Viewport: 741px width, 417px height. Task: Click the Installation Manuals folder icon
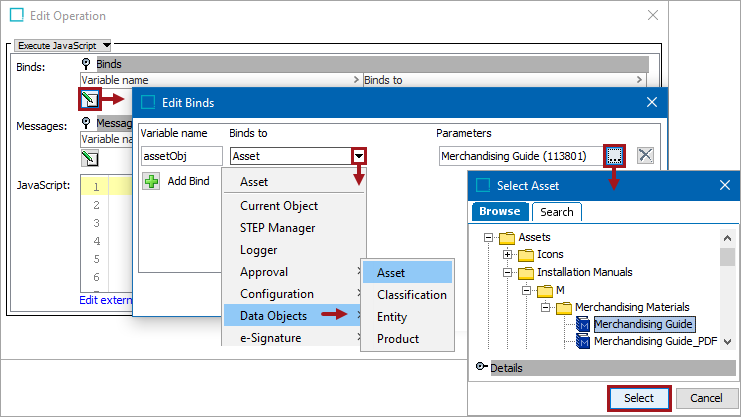[x=528, y=272]
